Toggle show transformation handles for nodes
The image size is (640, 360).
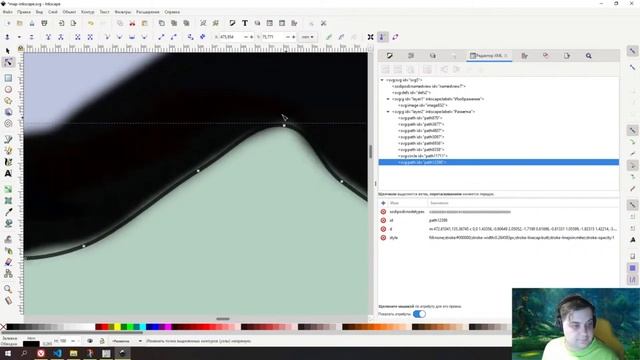[370, 37]
